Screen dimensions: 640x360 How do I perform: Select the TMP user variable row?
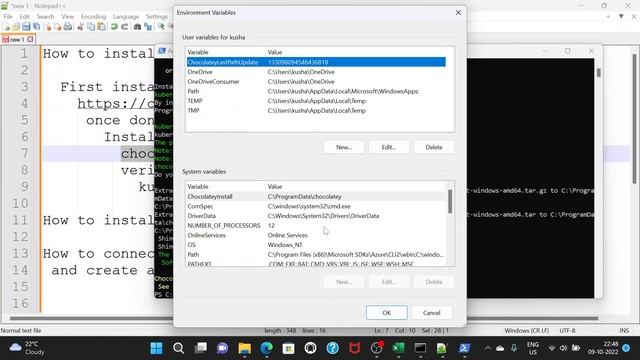pyautogui.click(x=316, y=111)
